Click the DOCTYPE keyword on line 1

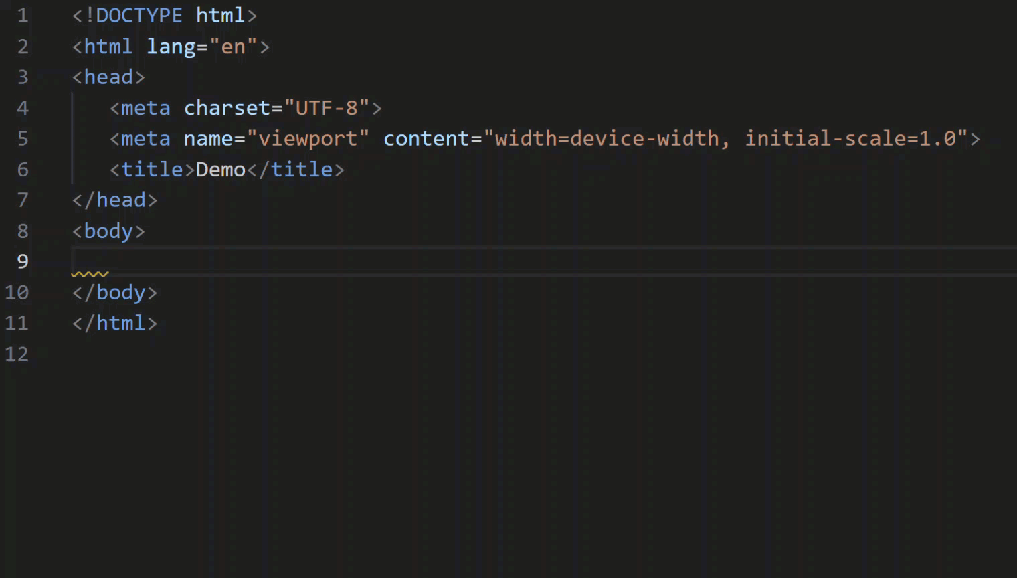pos(139,15)
